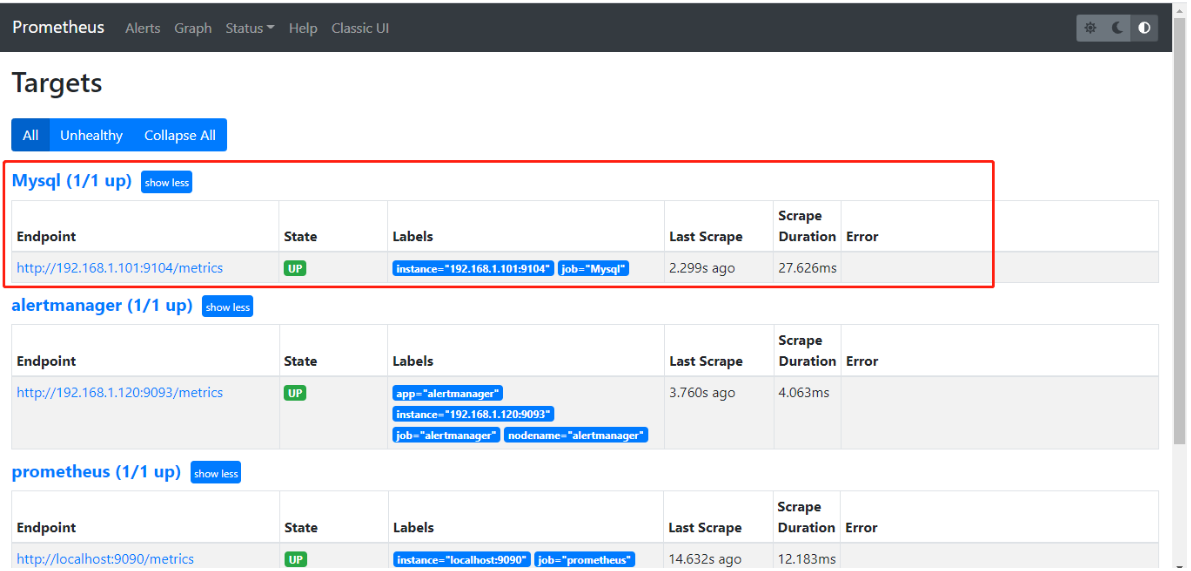Open the Help link in navbar
This screenshot has width=1191, height=571.
click(x=303, y=28)
